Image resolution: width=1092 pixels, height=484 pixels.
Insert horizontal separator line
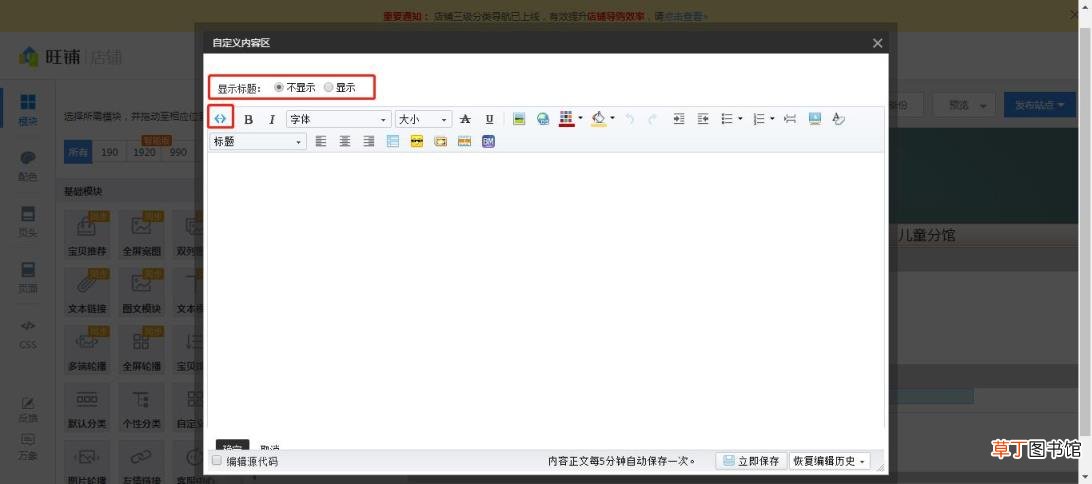click(x=790, y=119)
